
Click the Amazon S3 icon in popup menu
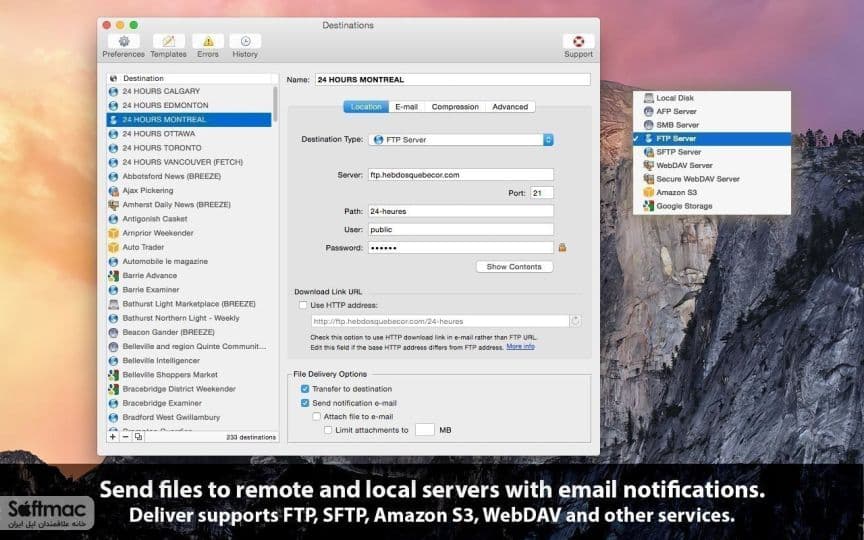649,192
